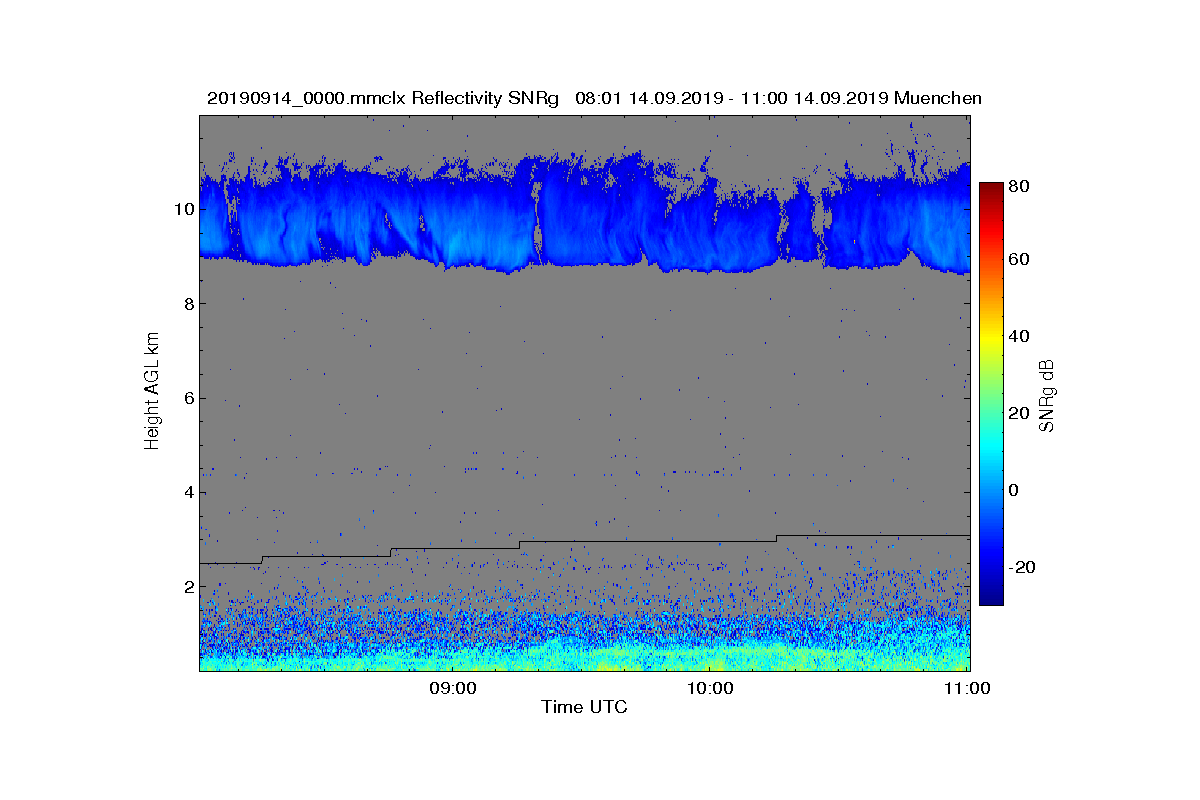Viewport: 1200px width, 800px height.
Task: Click the height tick label '10'
Action: pos(183,209)
